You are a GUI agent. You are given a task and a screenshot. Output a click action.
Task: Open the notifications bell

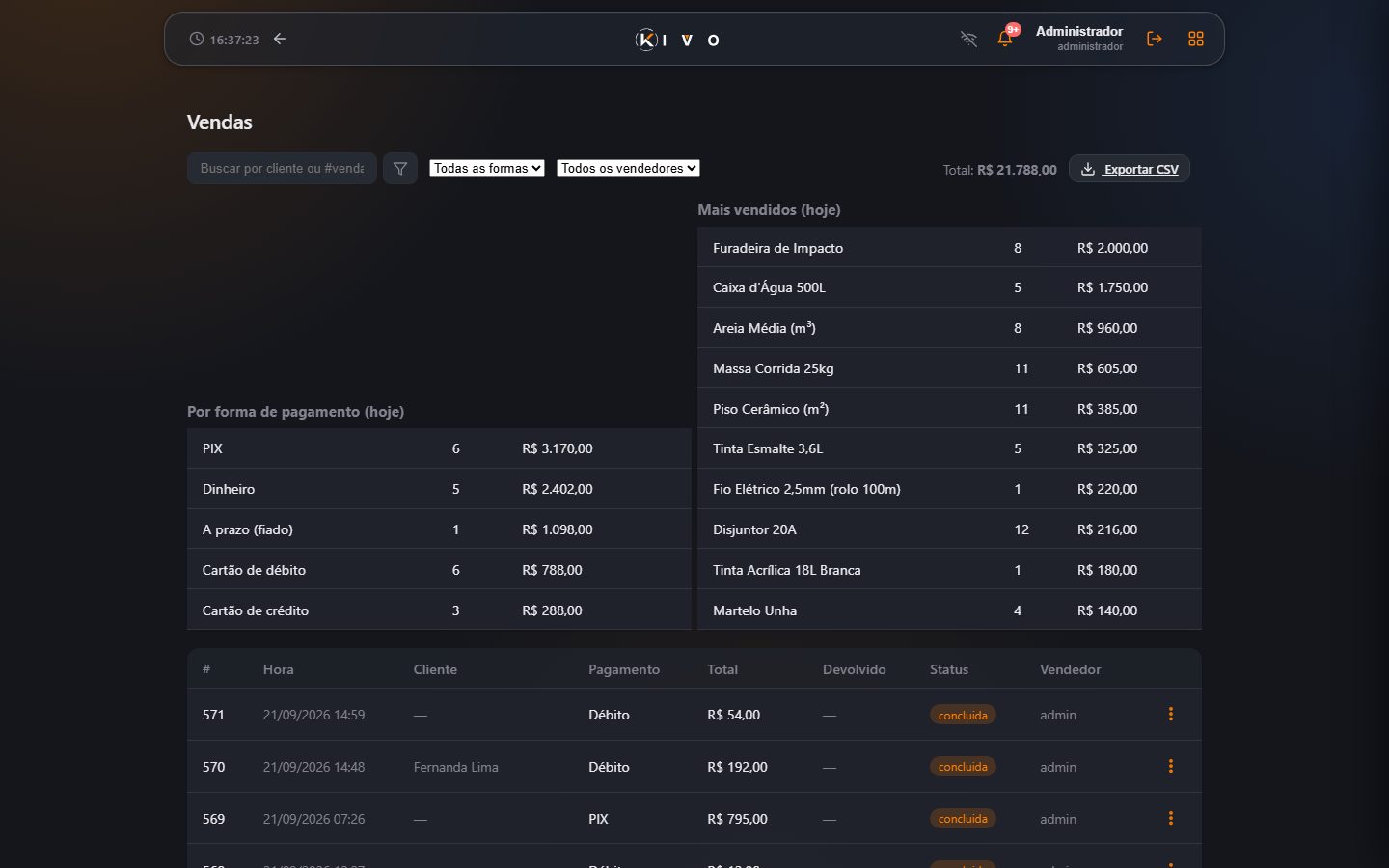click(1005, 39)
